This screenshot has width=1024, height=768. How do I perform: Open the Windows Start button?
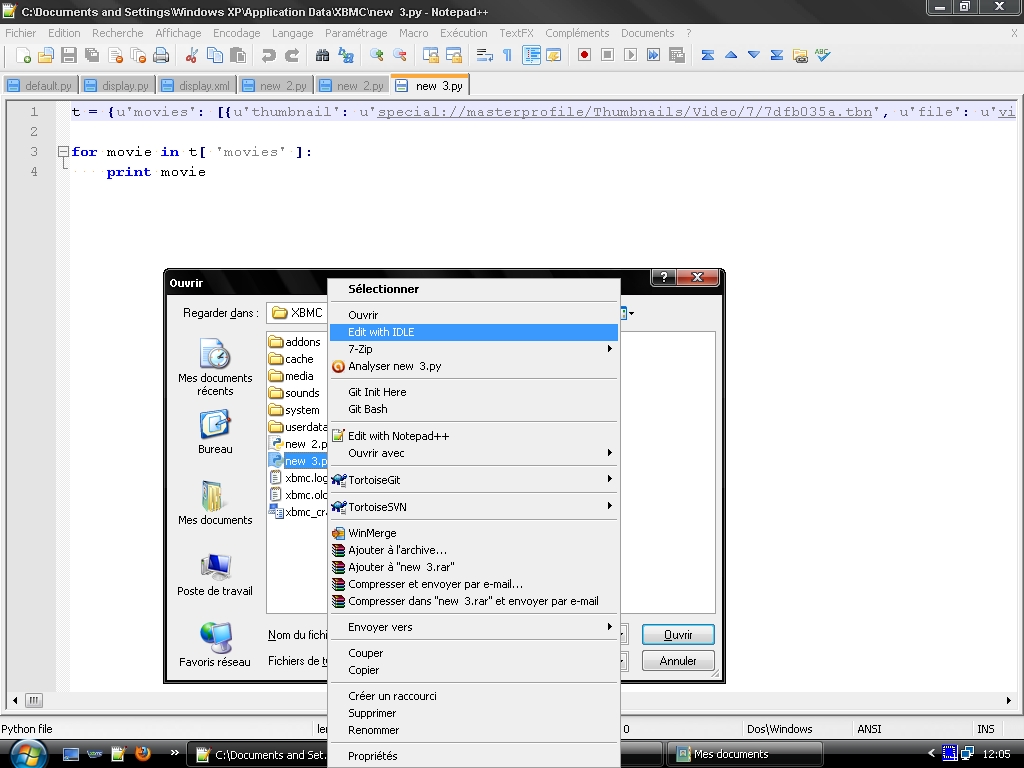click(27, 755)
